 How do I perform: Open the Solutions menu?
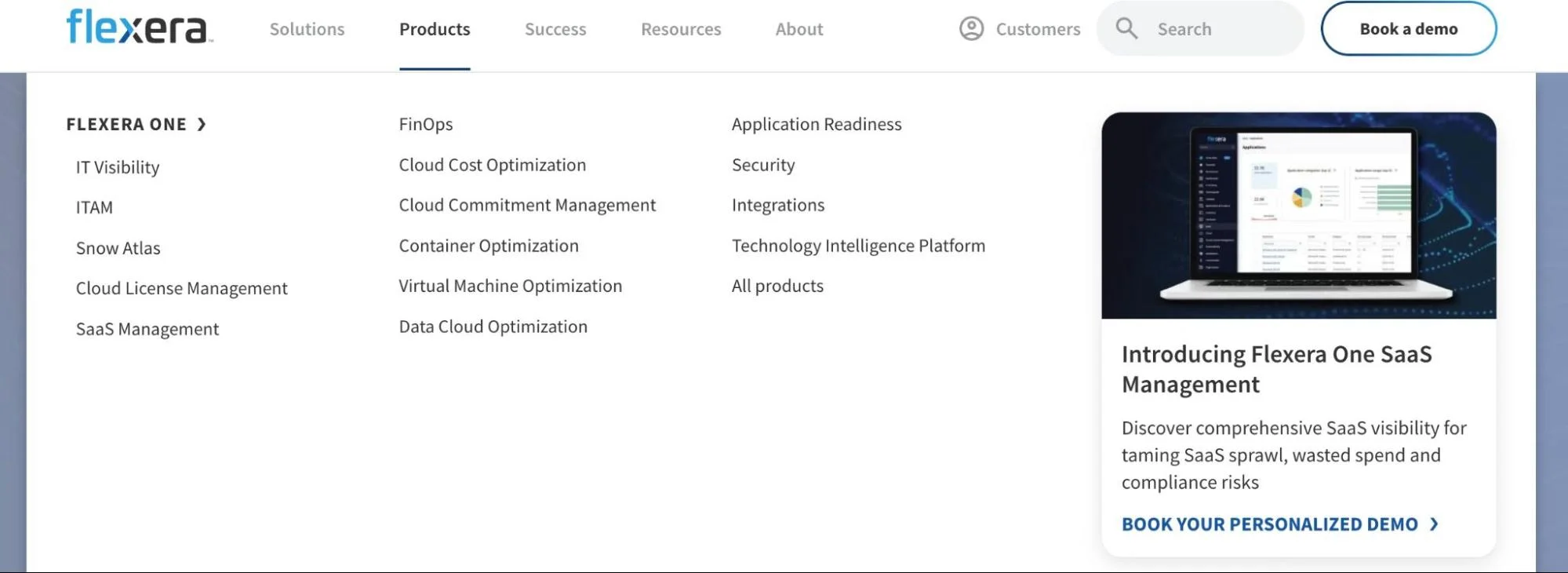(x=307, y=29)
